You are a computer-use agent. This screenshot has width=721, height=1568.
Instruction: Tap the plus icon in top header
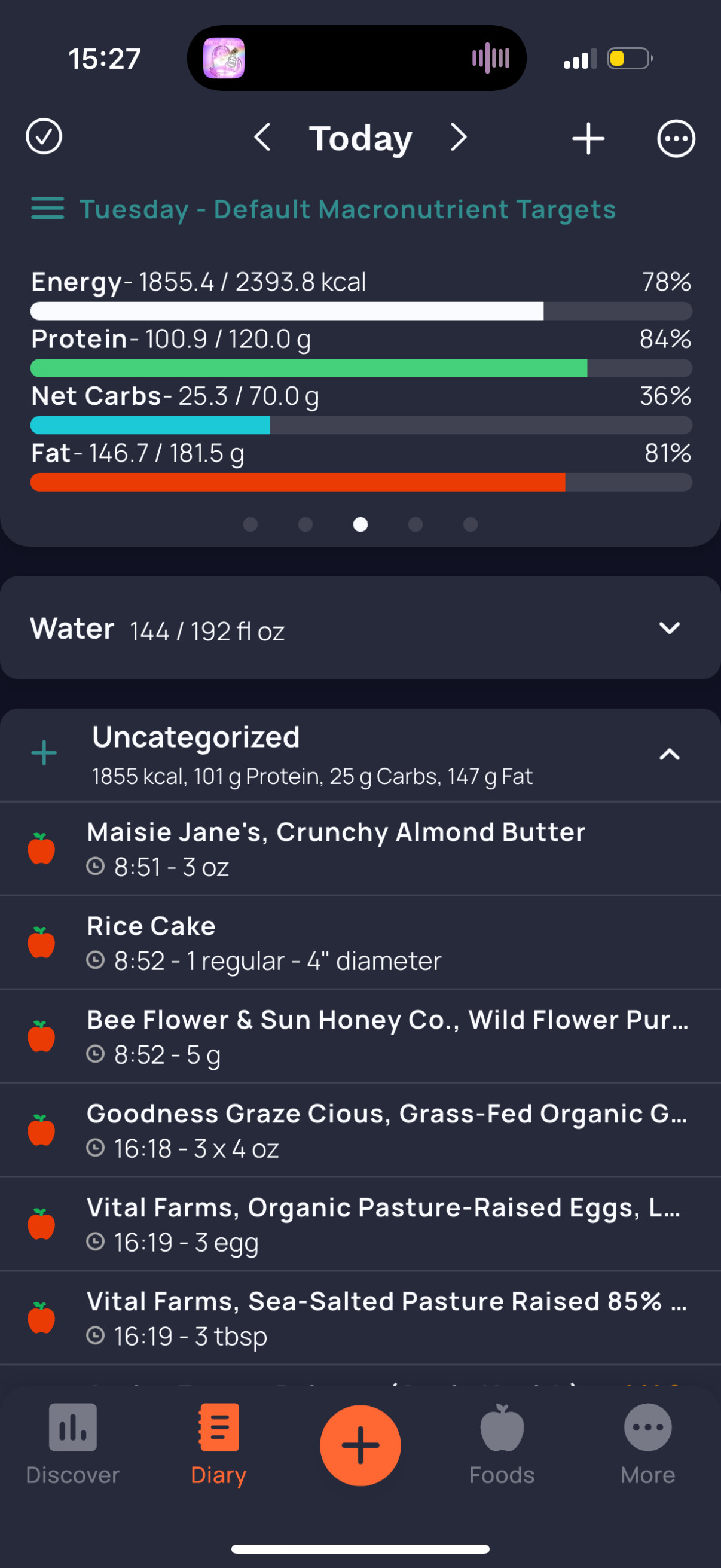[588, 139]
